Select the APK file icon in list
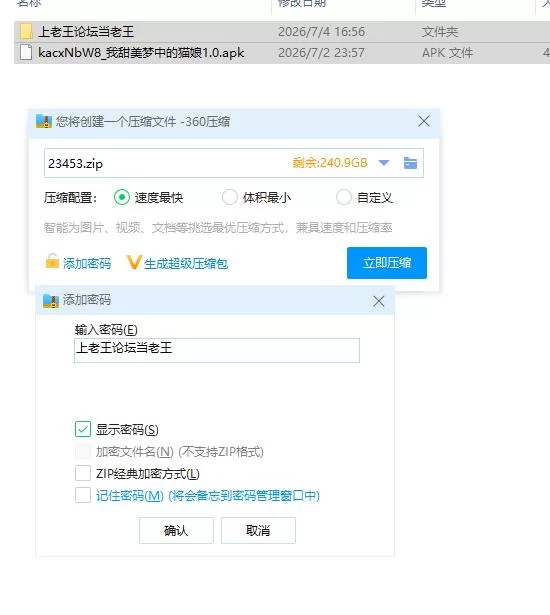The image size is (550, 615). tap(26, 53)
